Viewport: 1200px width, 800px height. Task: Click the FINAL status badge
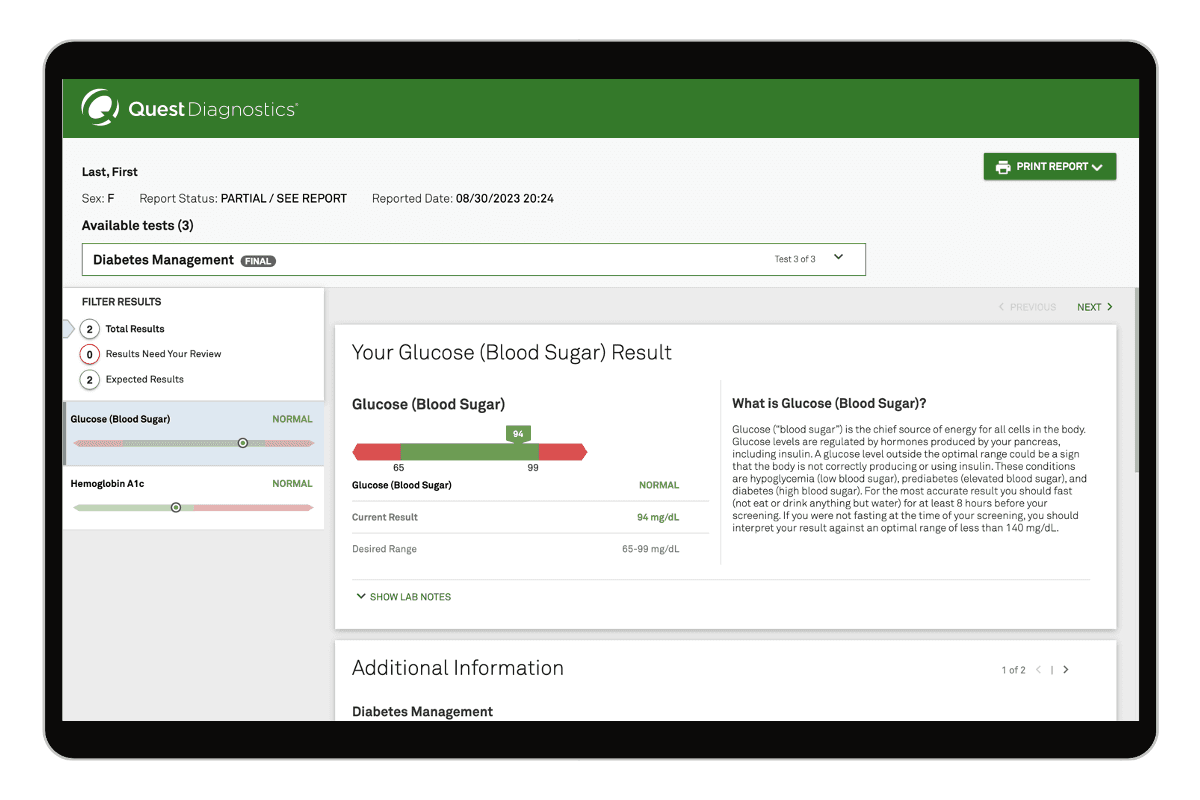(258, 261)
